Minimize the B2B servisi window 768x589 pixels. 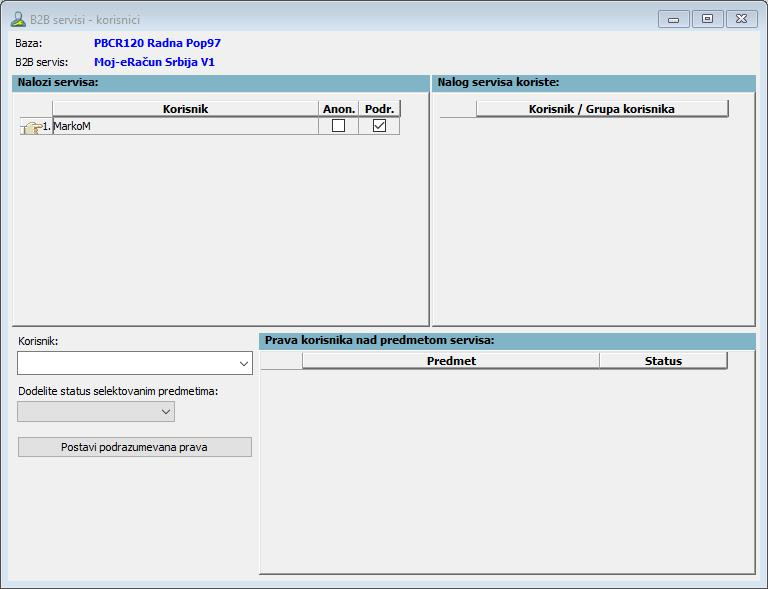pyautogui.click(x=673, y=19)
